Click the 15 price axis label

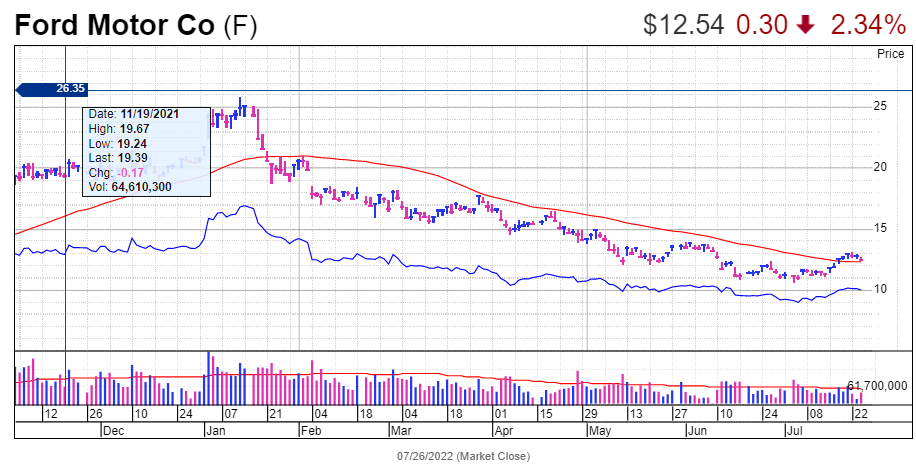(881, 228)
